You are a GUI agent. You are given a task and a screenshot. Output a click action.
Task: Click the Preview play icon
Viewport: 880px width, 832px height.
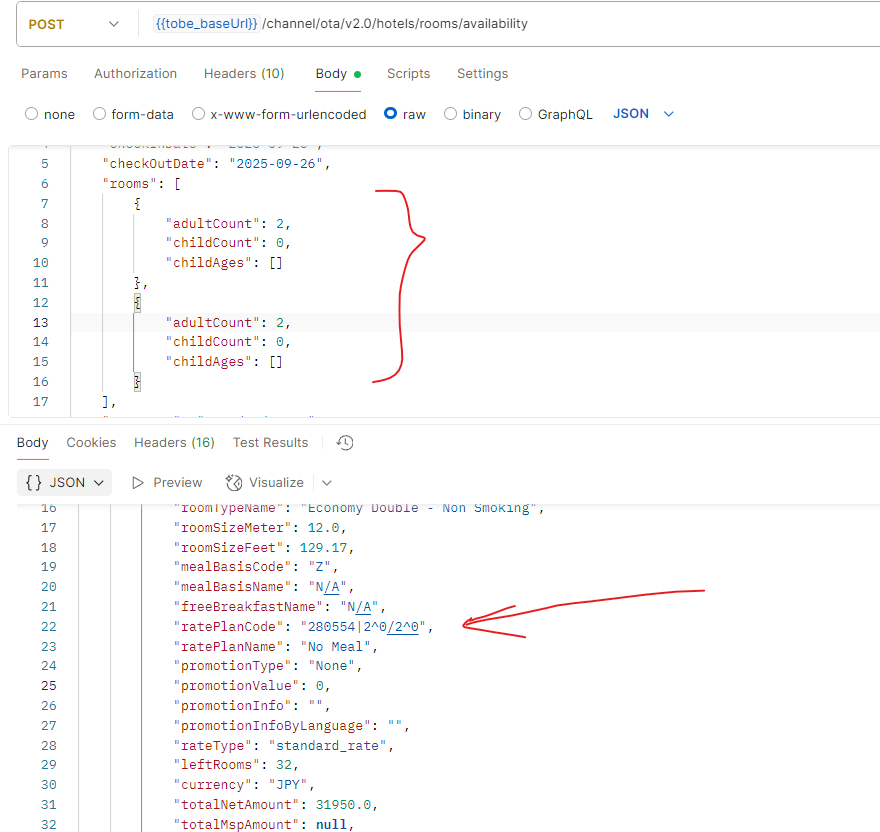click(x=138, y=483)
